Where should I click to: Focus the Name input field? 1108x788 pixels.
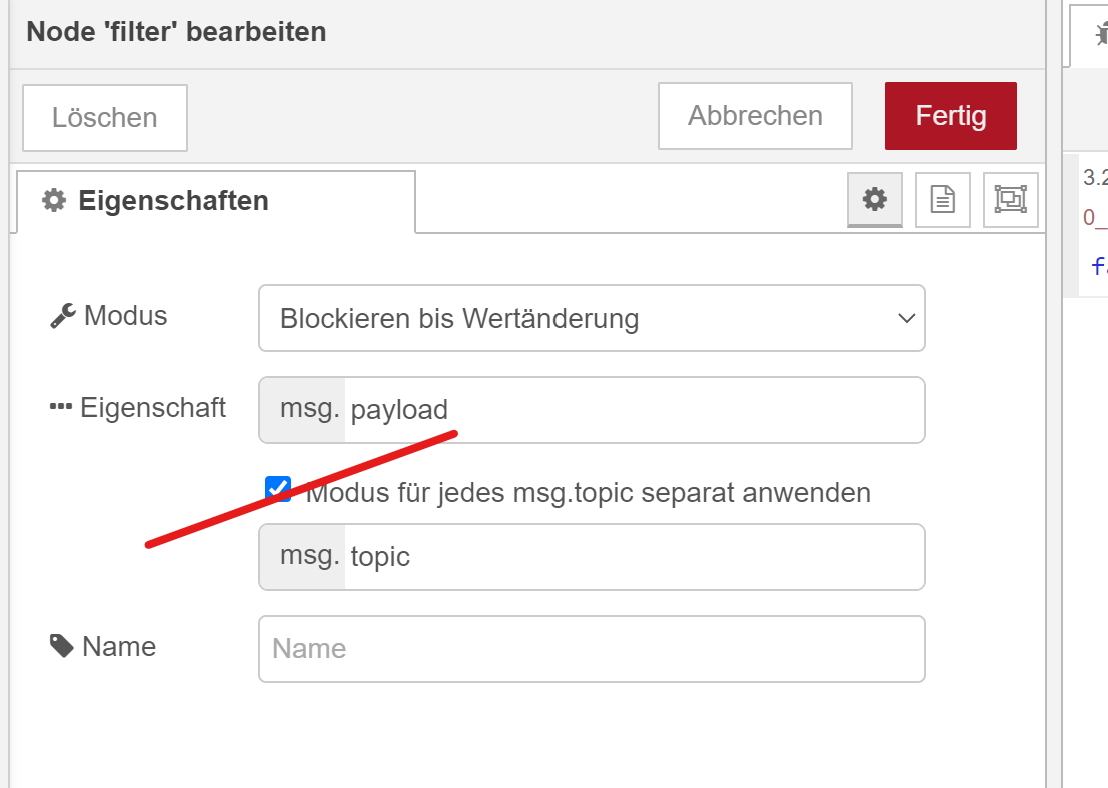(x=591, y=649)
